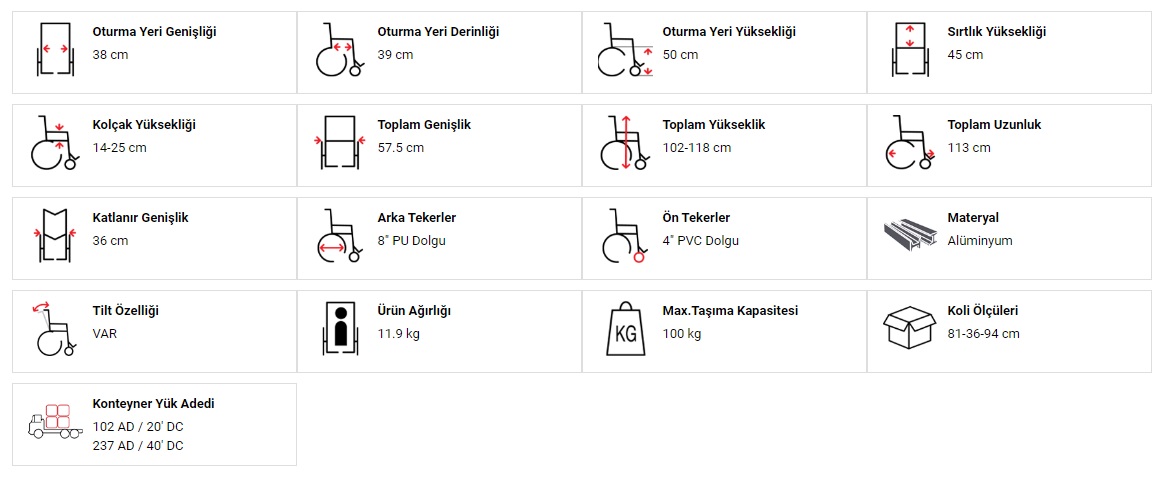
Task: Click the Materyal aluminum profile icon
Action: [x=910, y=235]
